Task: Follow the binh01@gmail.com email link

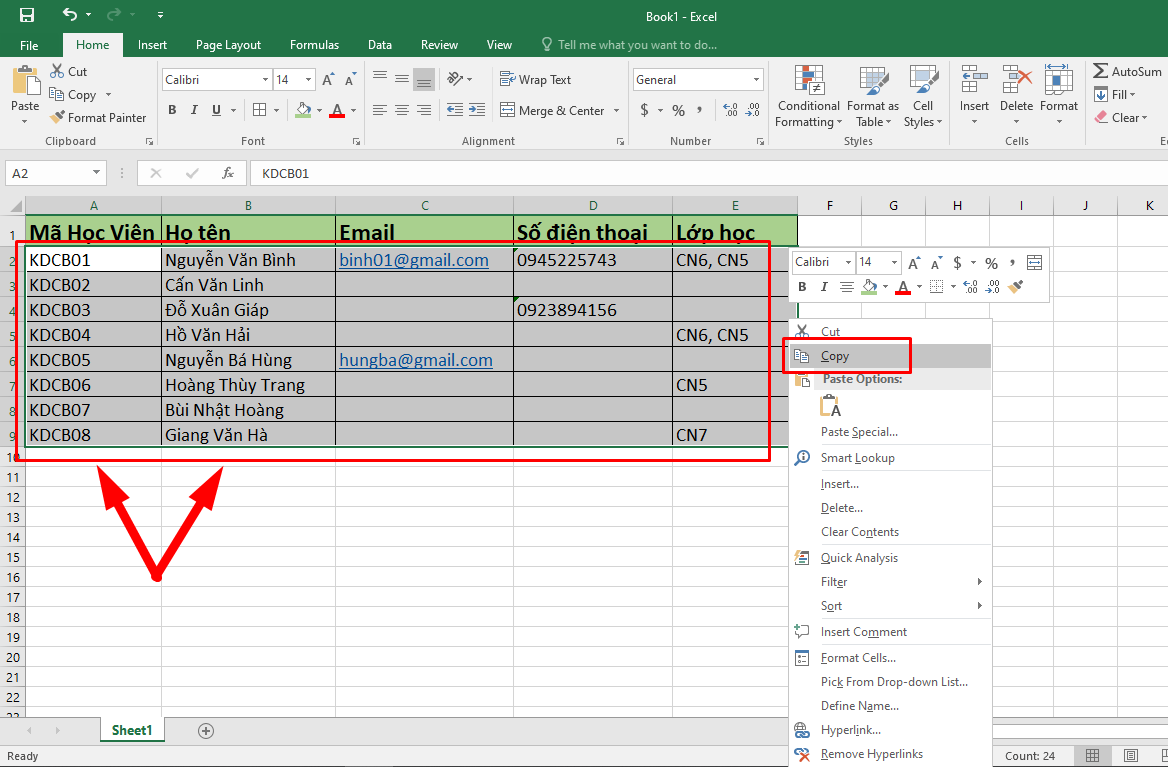Action: [x=413, y=260]
